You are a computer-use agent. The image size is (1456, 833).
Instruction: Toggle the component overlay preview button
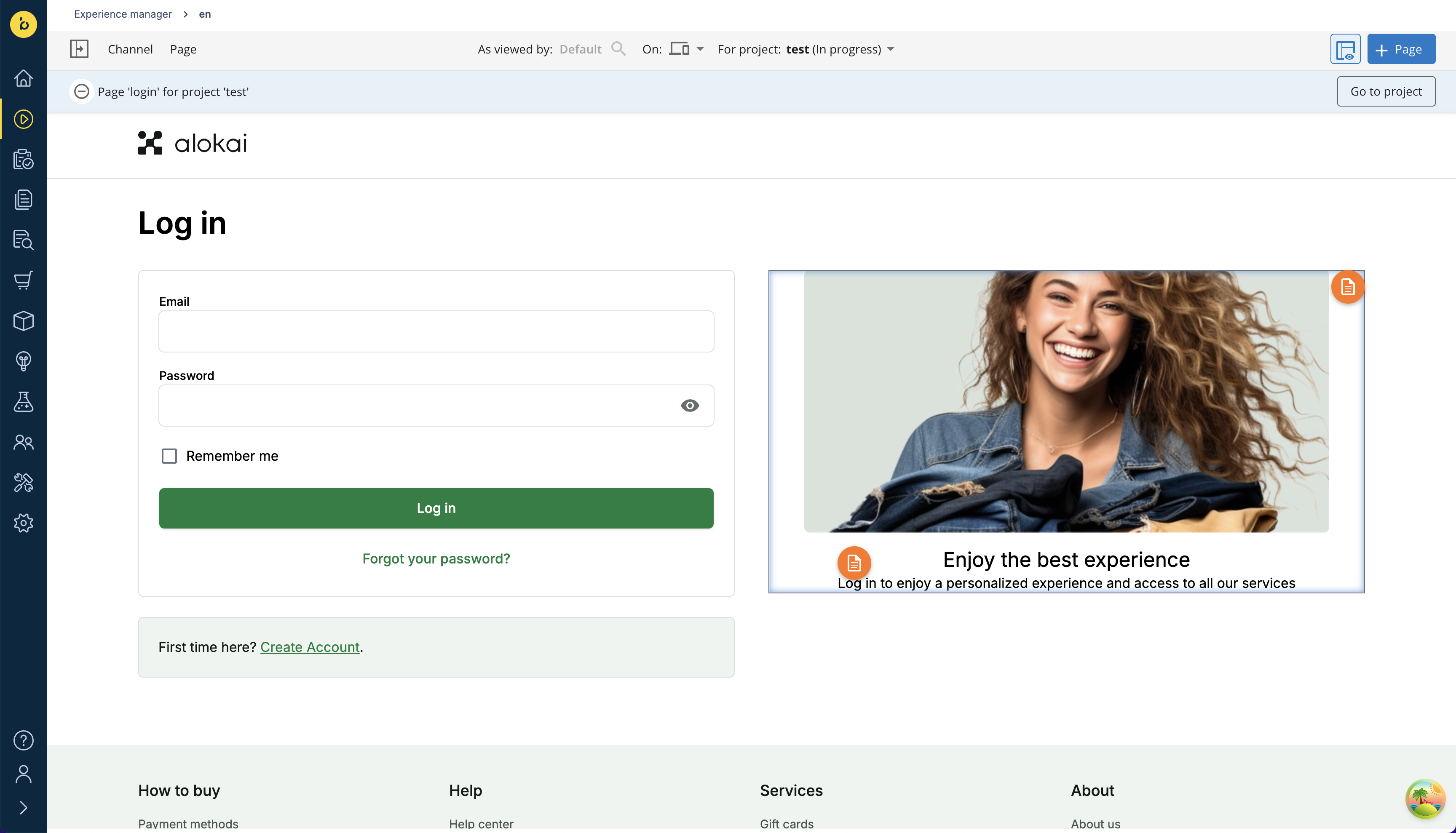(1345, 49)
